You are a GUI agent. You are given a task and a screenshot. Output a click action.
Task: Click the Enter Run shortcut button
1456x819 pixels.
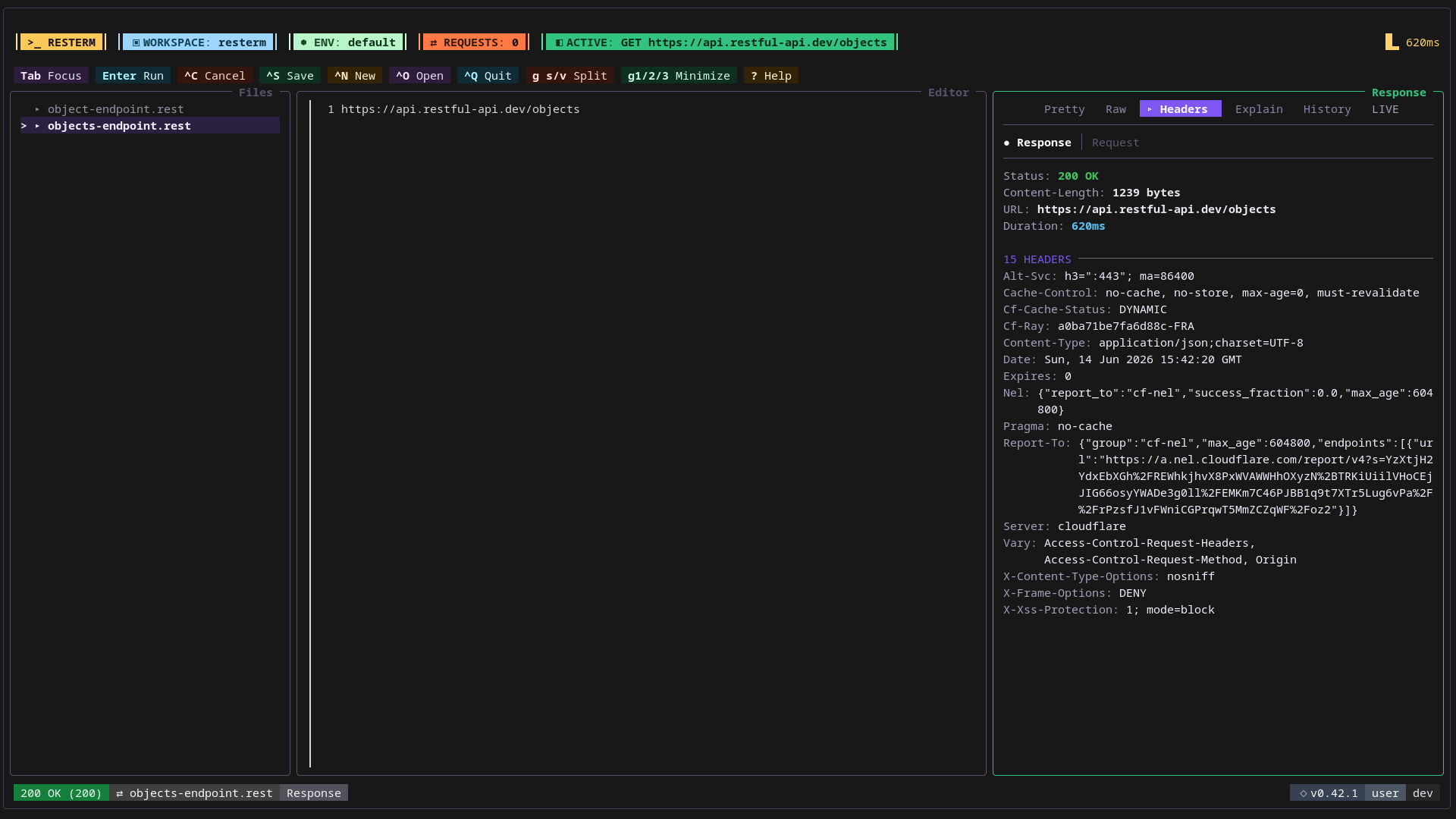tap(133, 76)
